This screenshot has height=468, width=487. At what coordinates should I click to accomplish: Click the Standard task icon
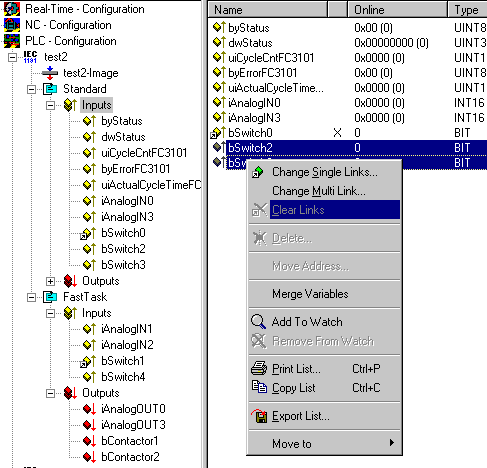click(50, 89)
